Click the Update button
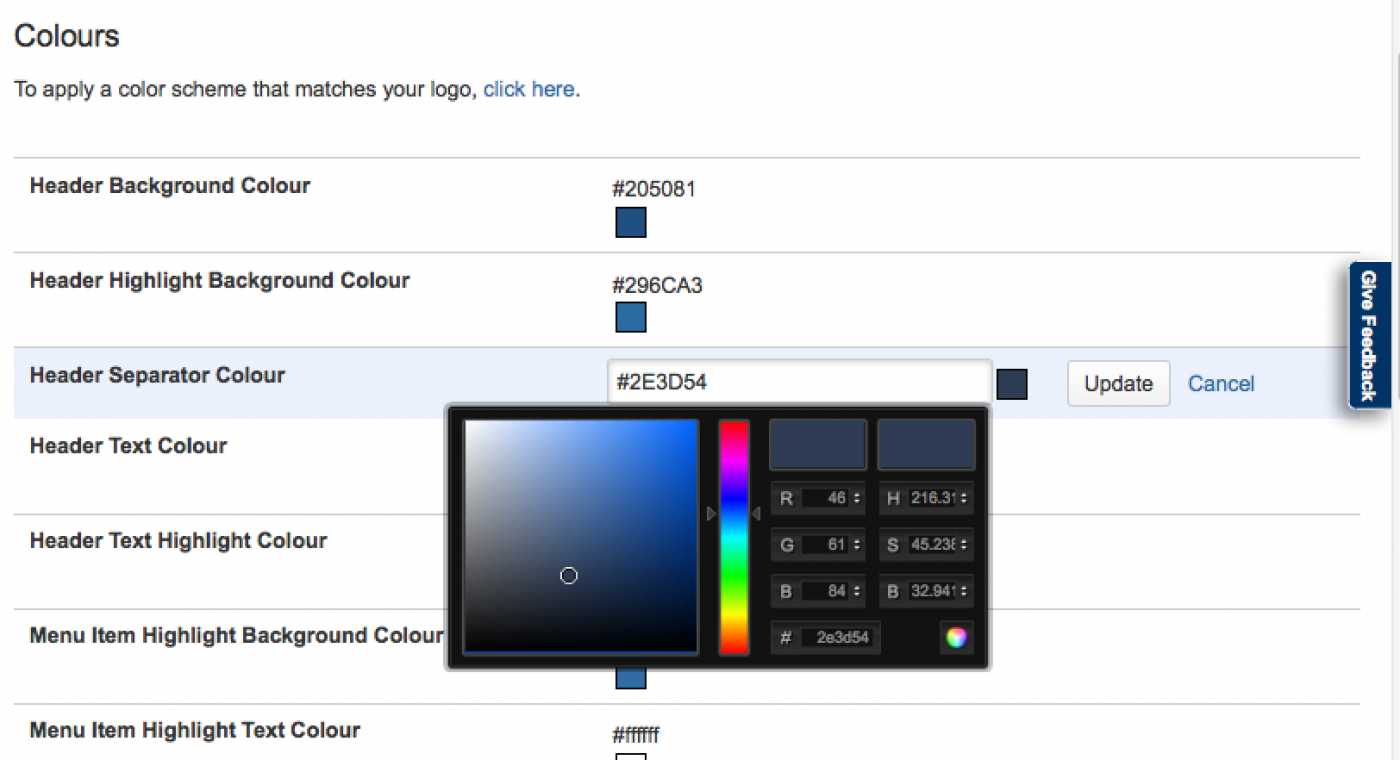Viewport: 1400px width, 760px height. pyautogui.click(x=1118, y=384)
